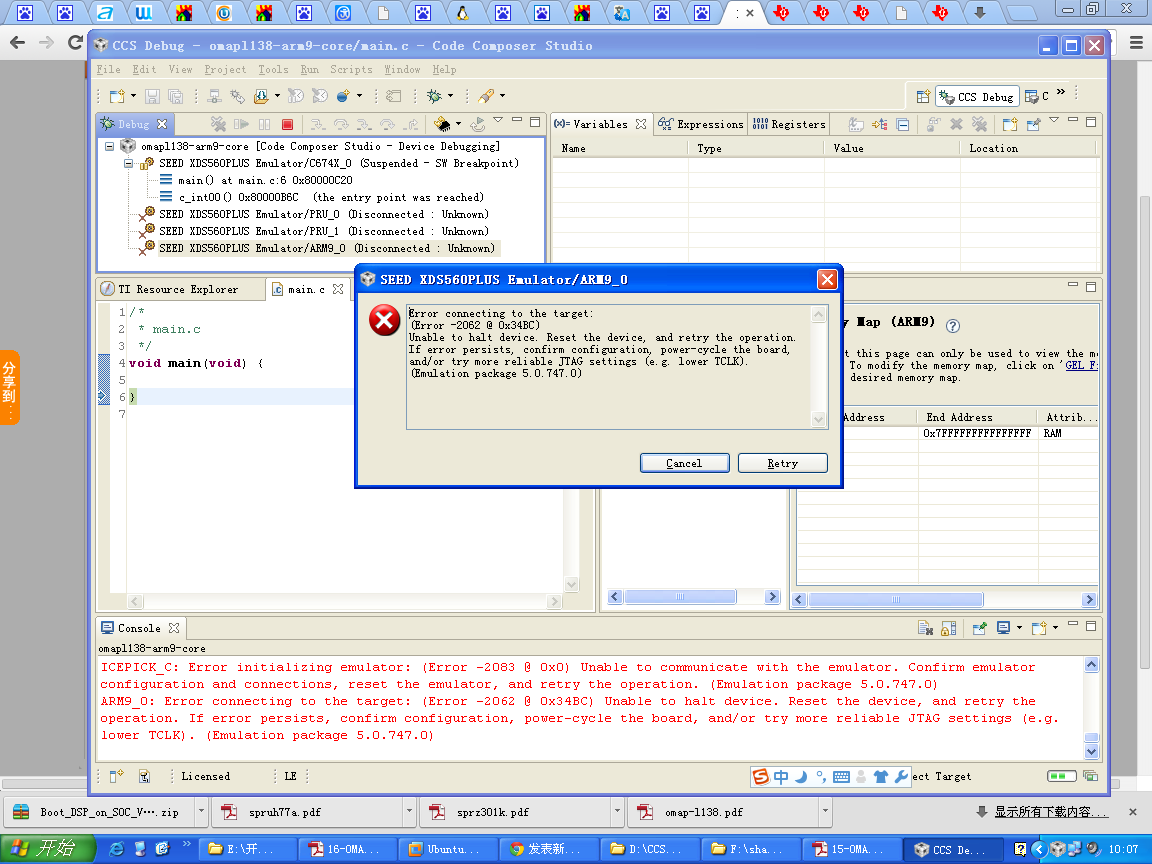Click Show Logical Structure icon in Variables view
This screenshot has height=864, width=1152.
[879, 124]
